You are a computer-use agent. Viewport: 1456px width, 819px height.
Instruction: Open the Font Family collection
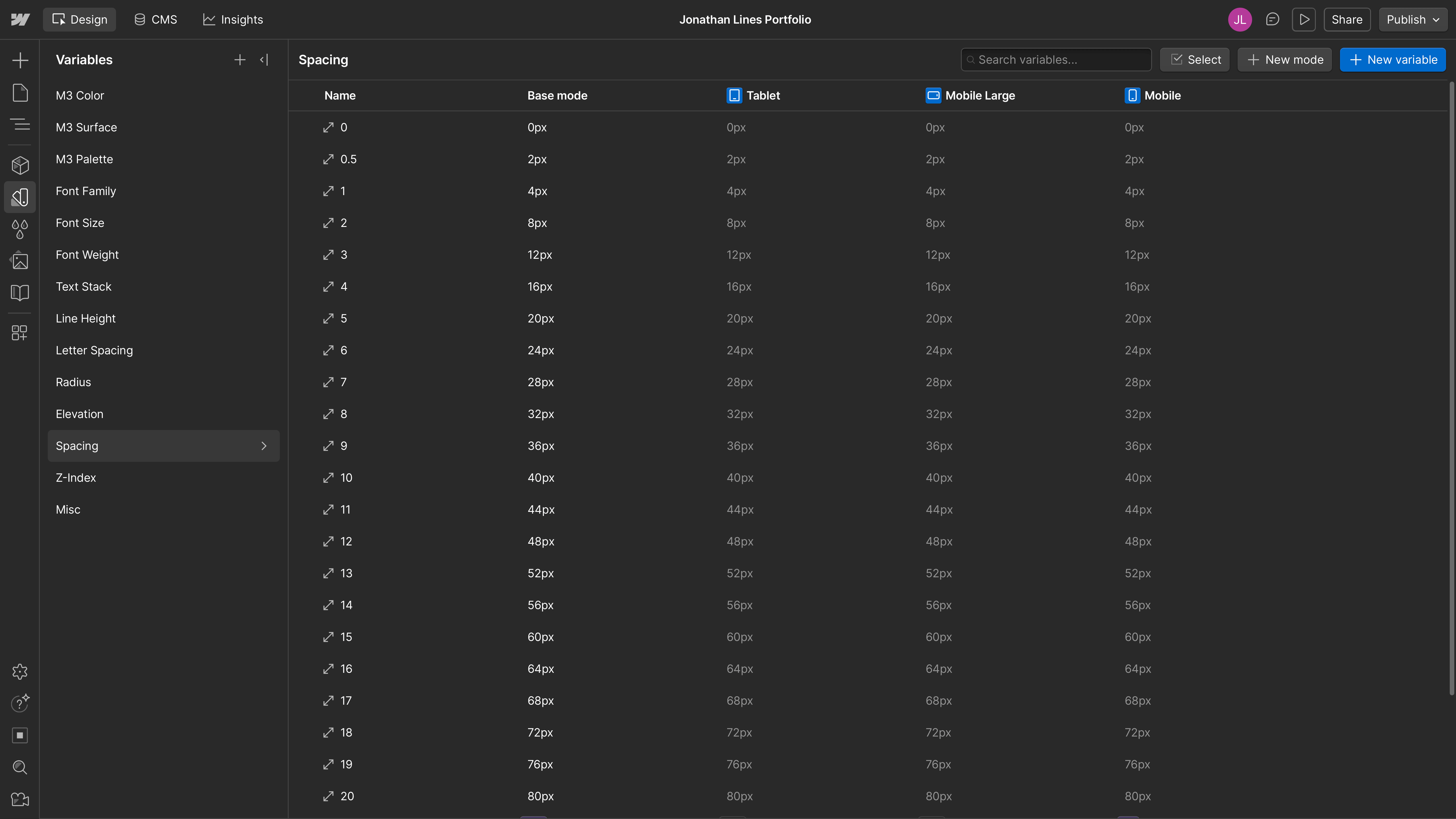[163, 191]
